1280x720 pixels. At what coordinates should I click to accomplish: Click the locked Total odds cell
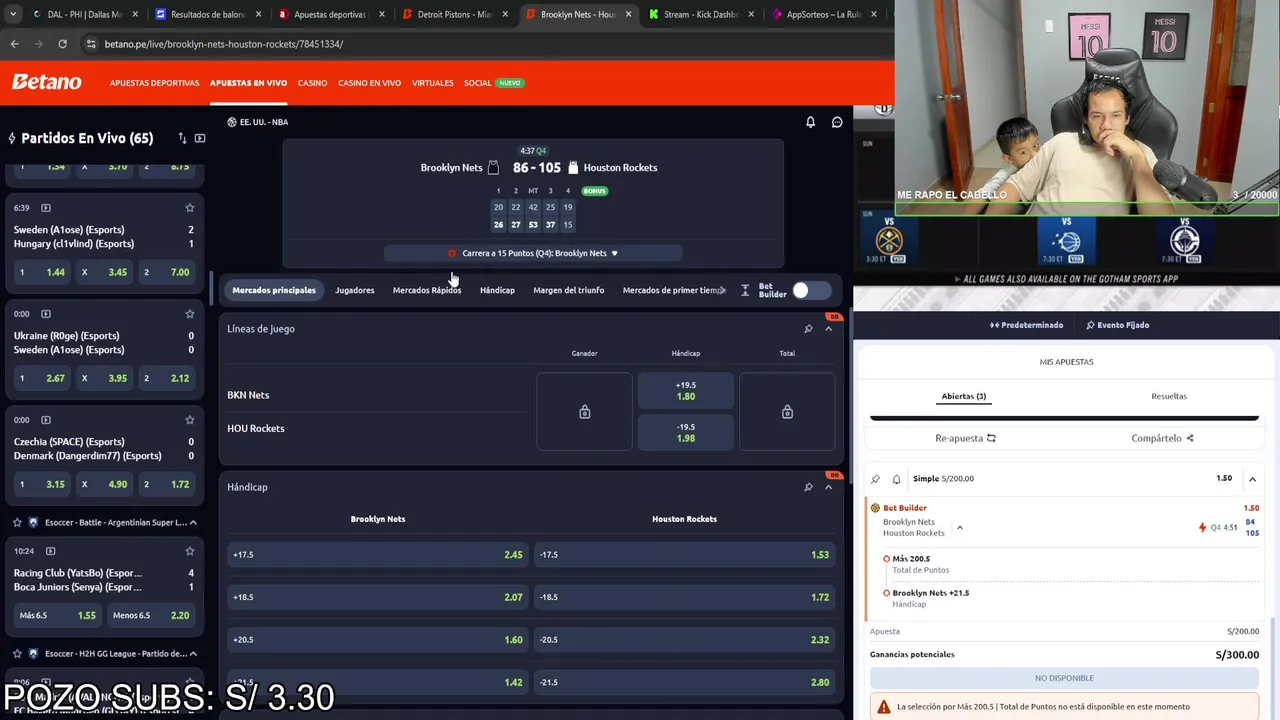tap(787, 412)
